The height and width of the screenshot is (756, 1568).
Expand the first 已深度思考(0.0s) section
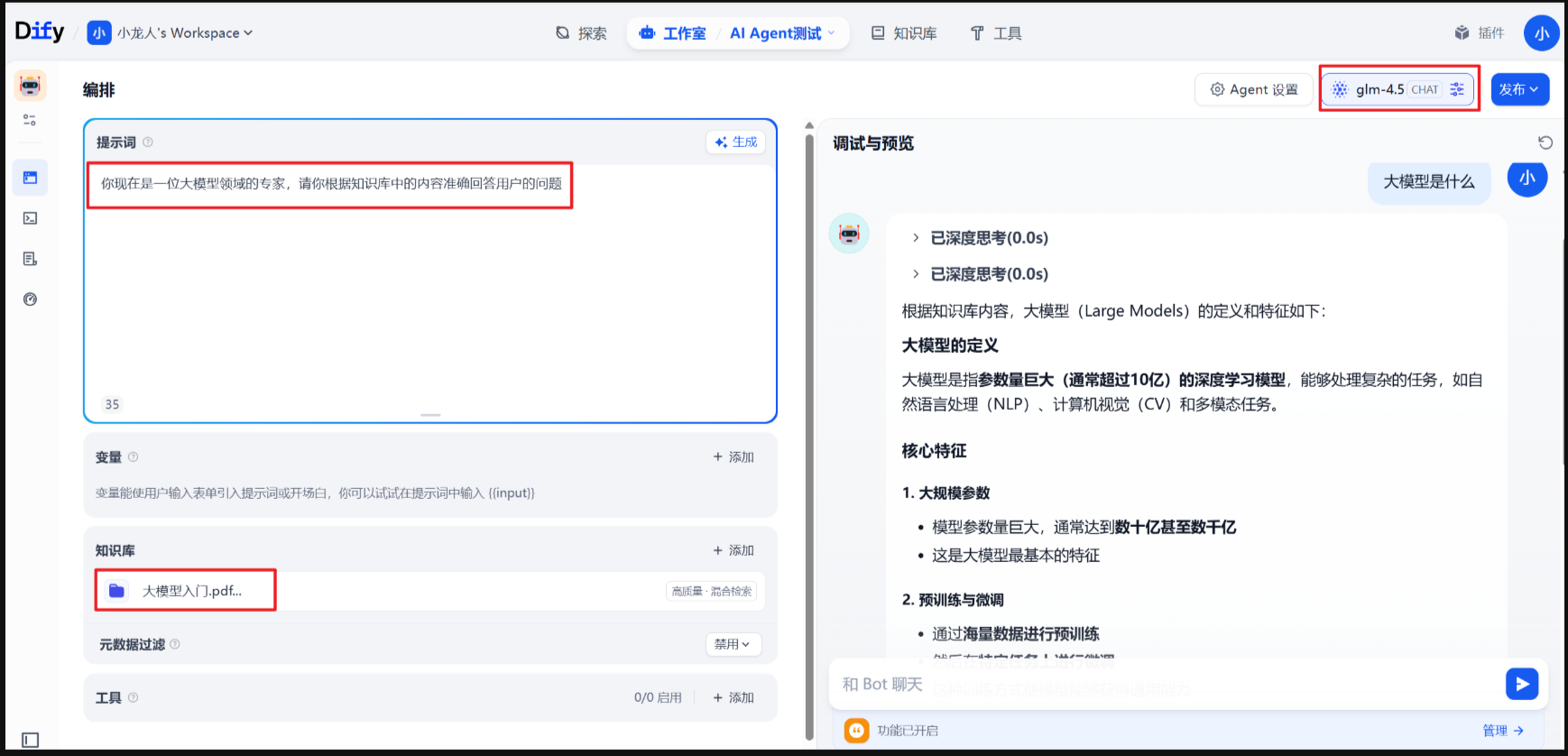pyautogui.click(x=981, y=238)
